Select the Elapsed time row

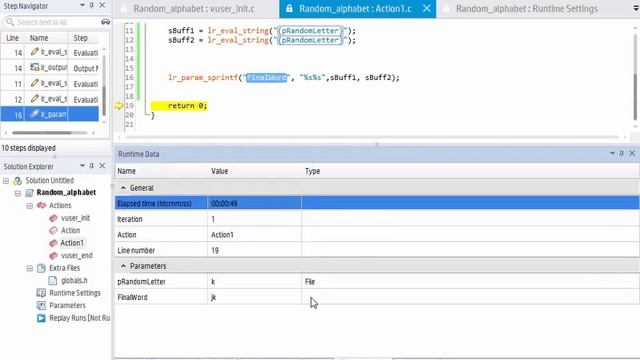(x=377, y=203)
